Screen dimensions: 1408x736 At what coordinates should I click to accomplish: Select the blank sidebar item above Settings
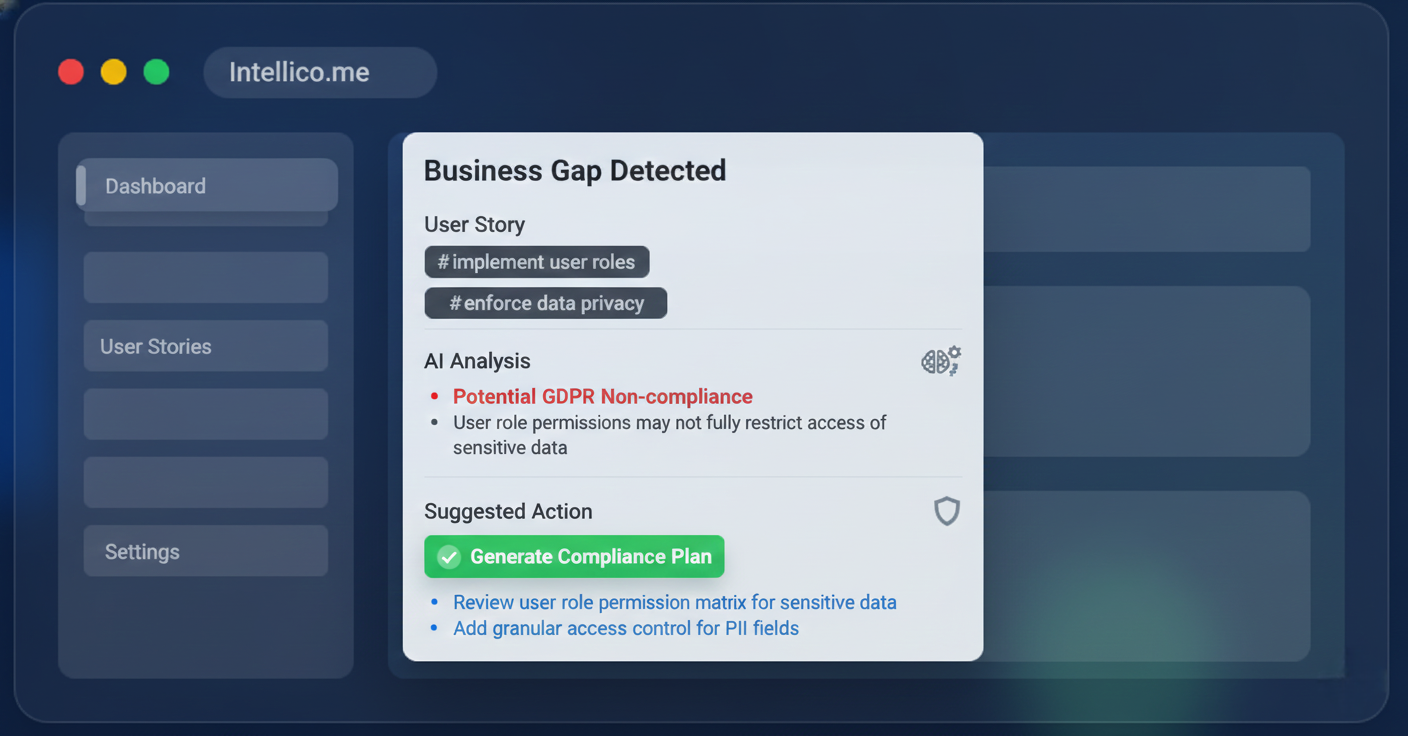point(206,482)
